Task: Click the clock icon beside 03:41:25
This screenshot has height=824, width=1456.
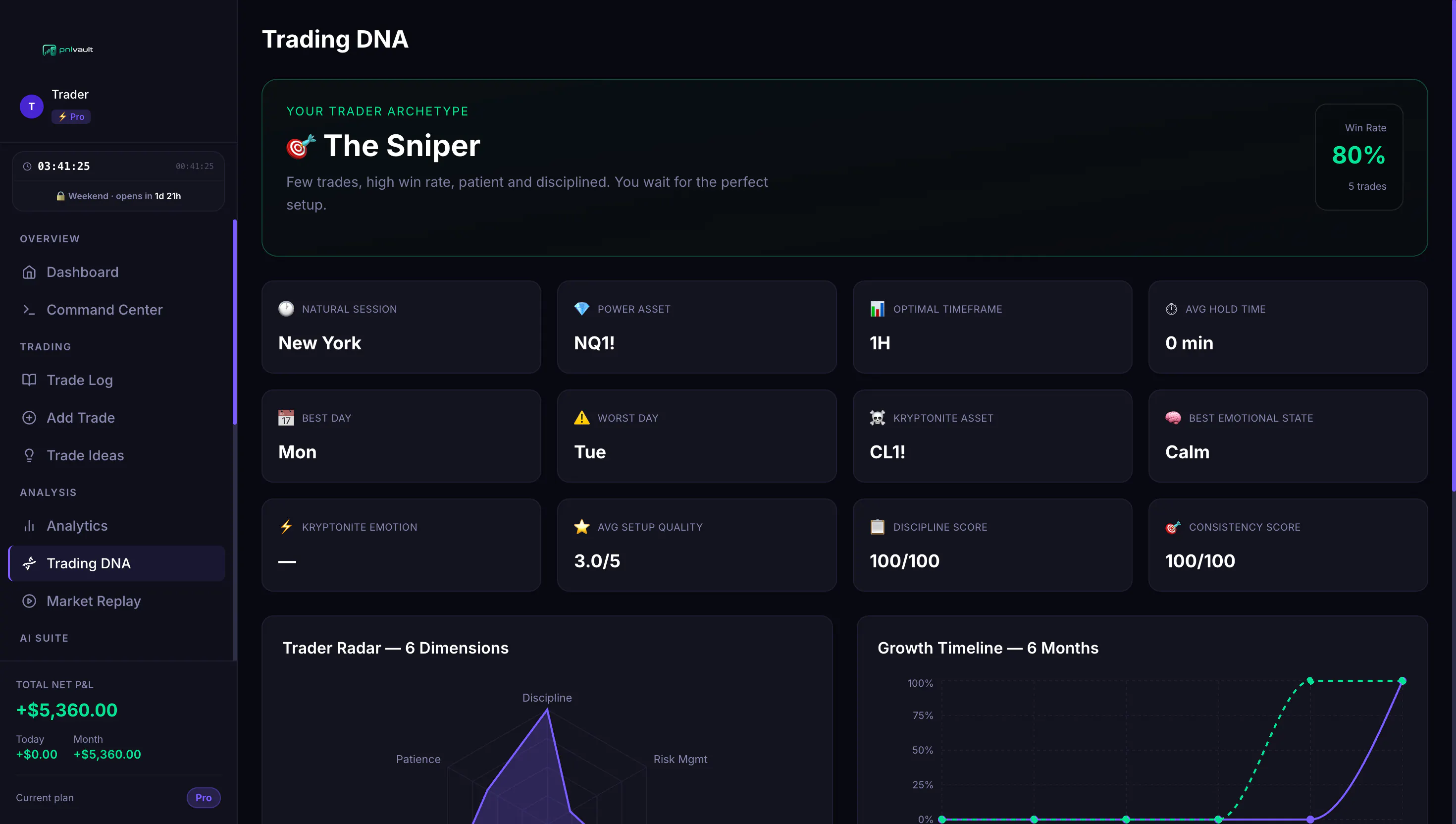Action: (x=27, y=166)
